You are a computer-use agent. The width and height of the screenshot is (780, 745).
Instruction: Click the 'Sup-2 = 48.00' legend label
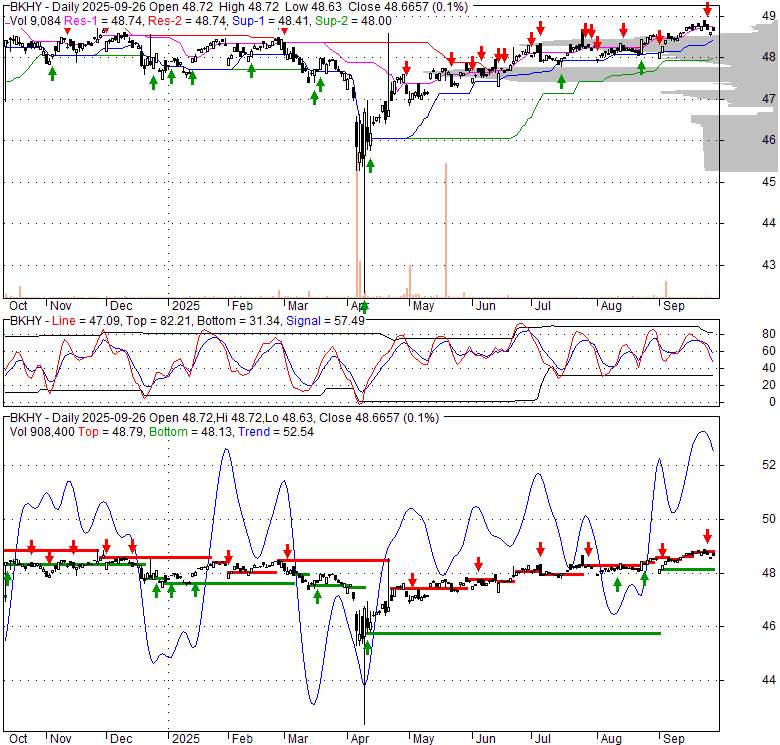point(353,21)
